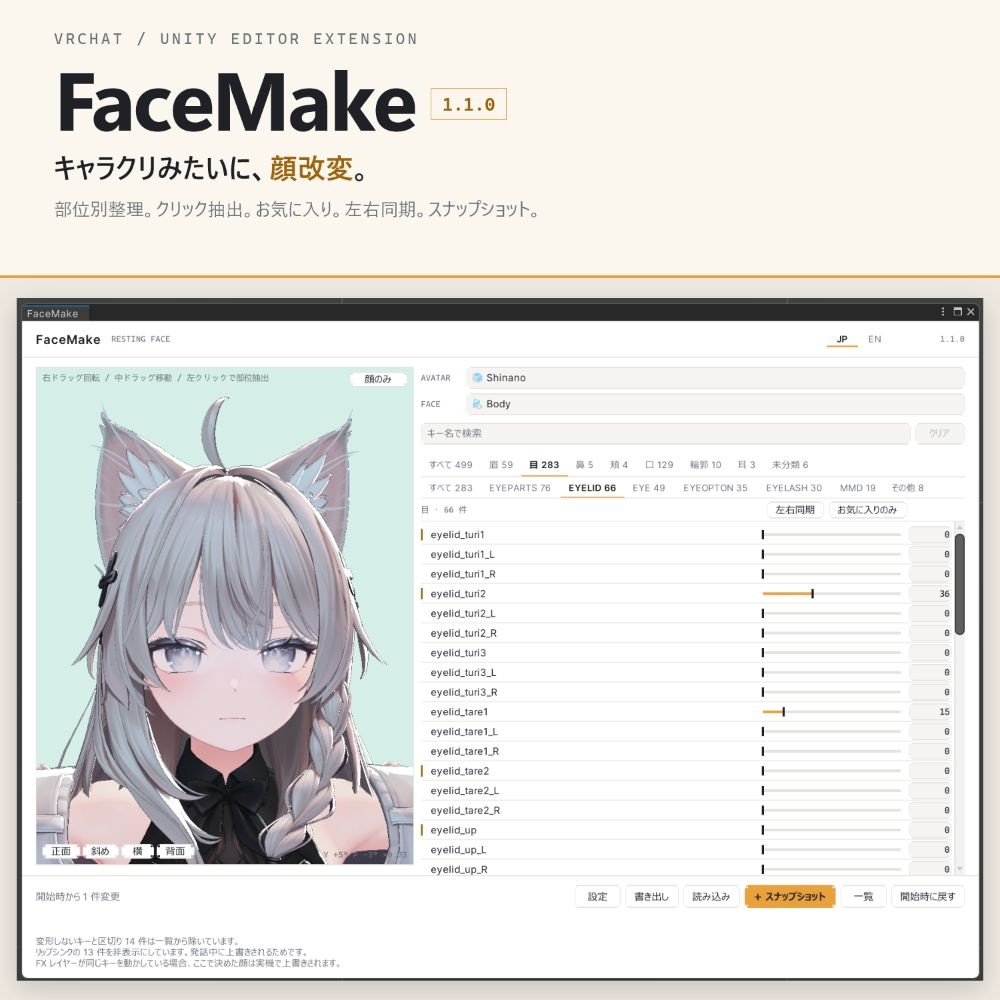This screenshot has height=1000, width=1000.
Task: Click the scrollbar down arrow of list
Action: [x=959, y=869]
